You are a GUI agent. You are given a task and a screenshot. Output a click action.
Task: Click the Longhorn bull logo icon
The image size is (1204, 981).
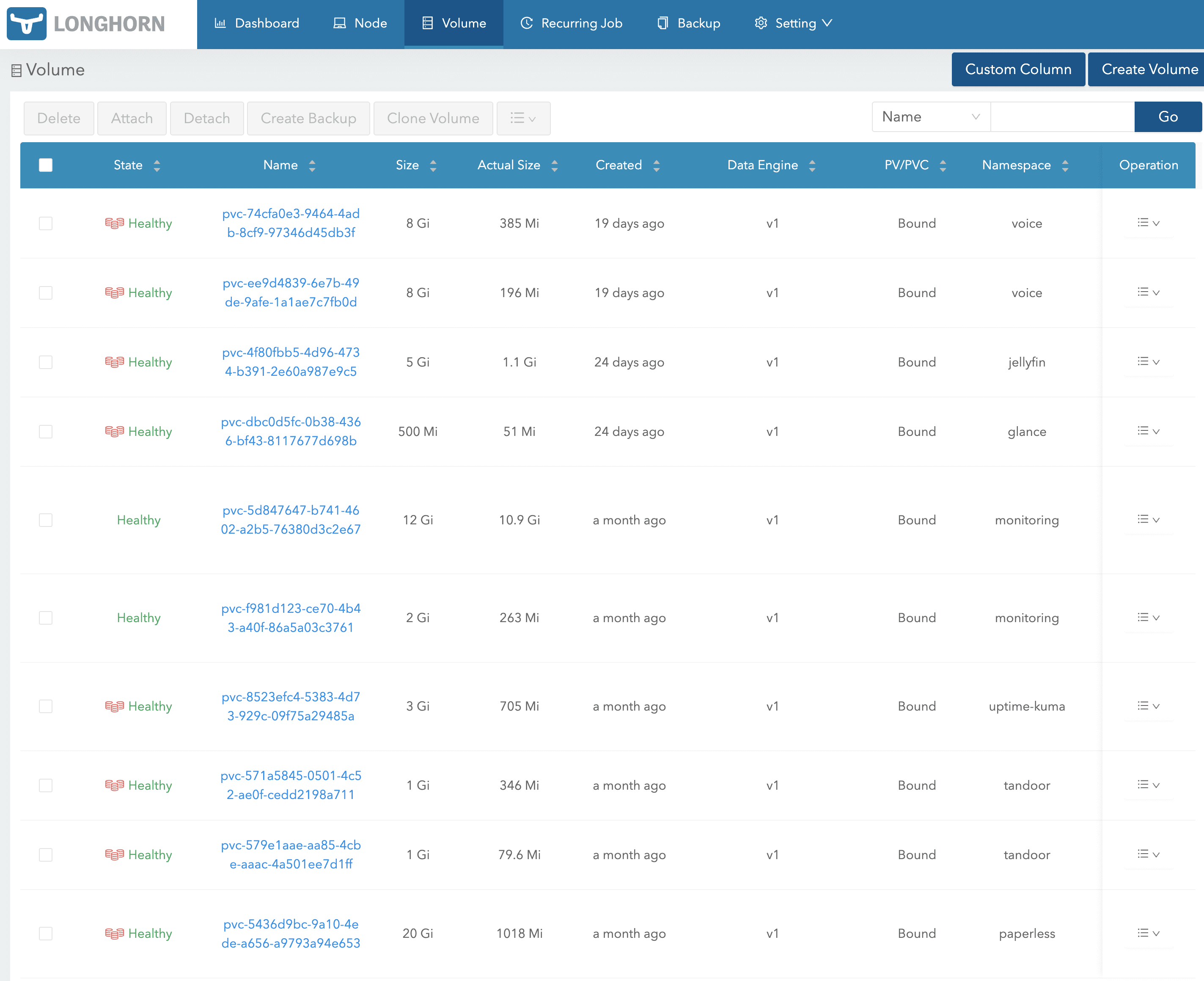pyautogui.click(x=27, y=24)
